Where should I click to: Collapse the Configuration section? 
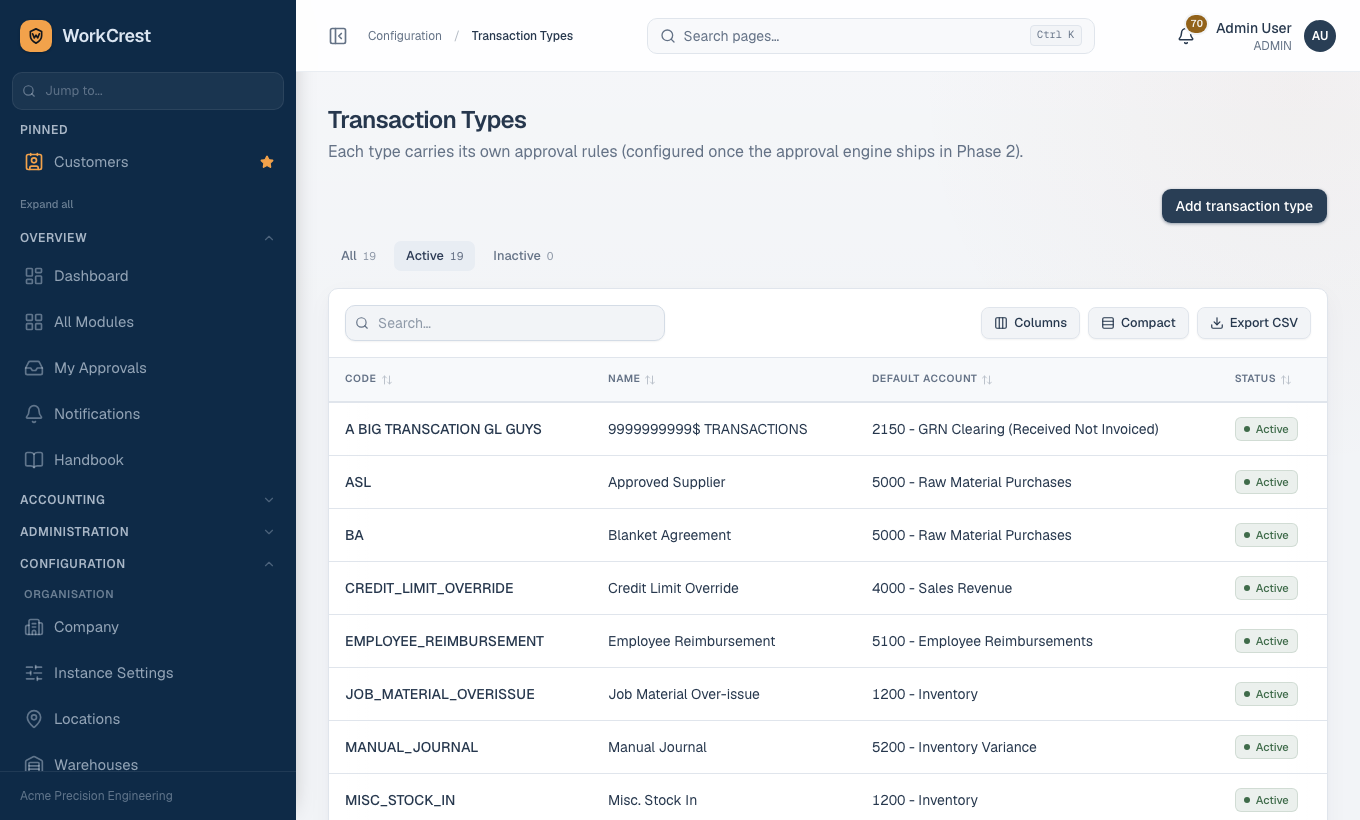point(148,564)
